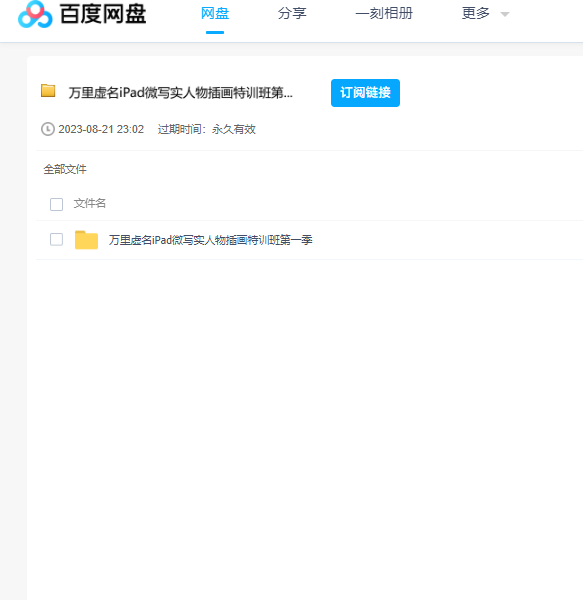Viewport: 583px width, 600px height.
Task: Click the 订阅链接 button
Action: click(365, 93)
